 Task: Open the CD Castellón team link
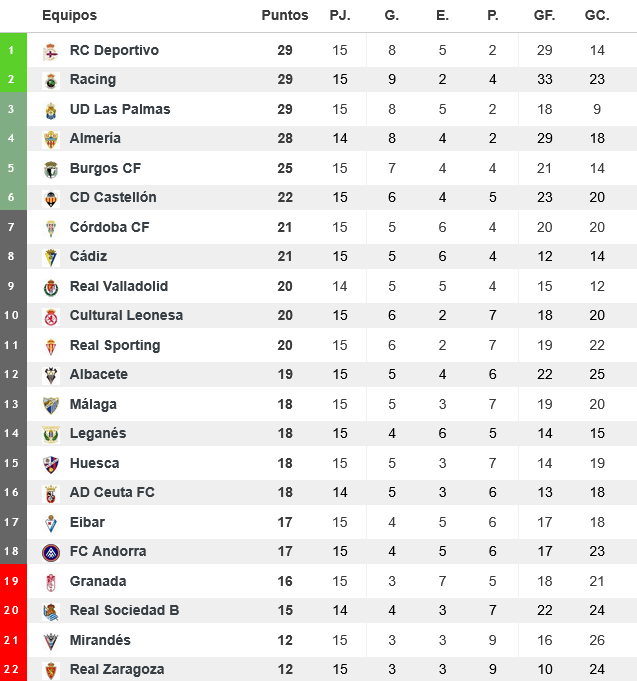[x=113, y=198]
